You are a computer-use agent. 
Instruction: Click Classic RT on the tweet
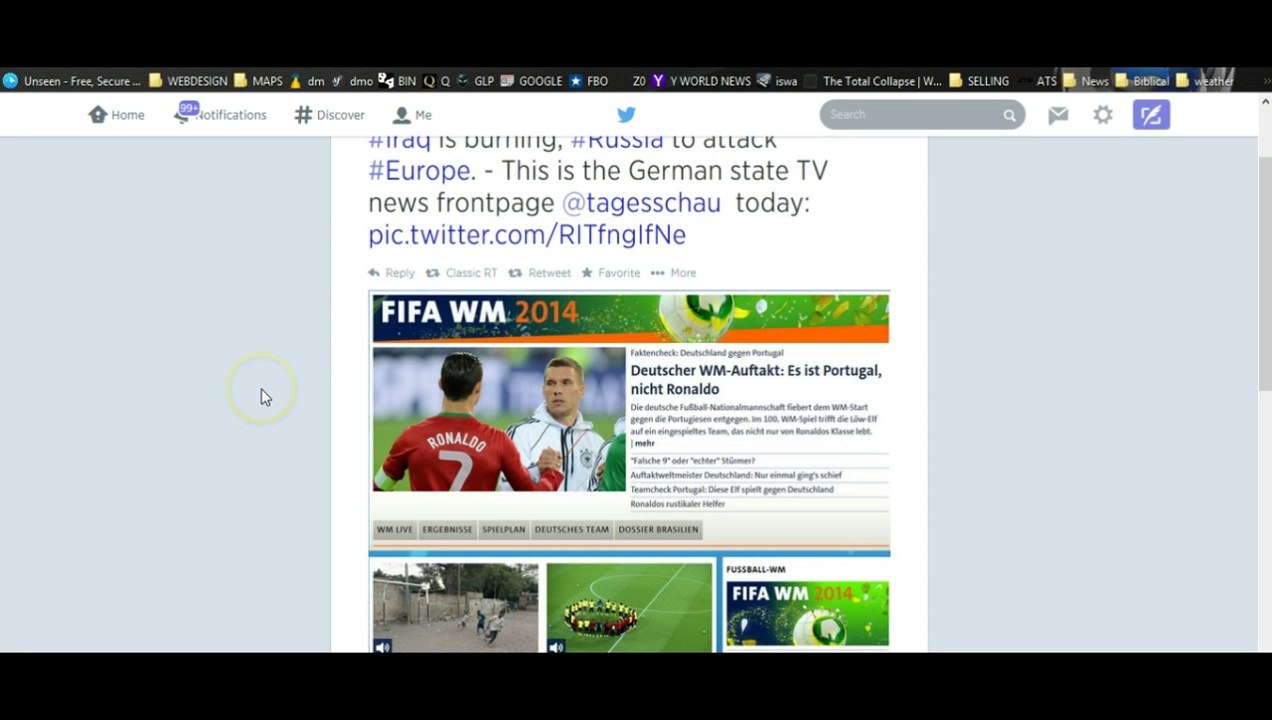click(x=461, y=273)
